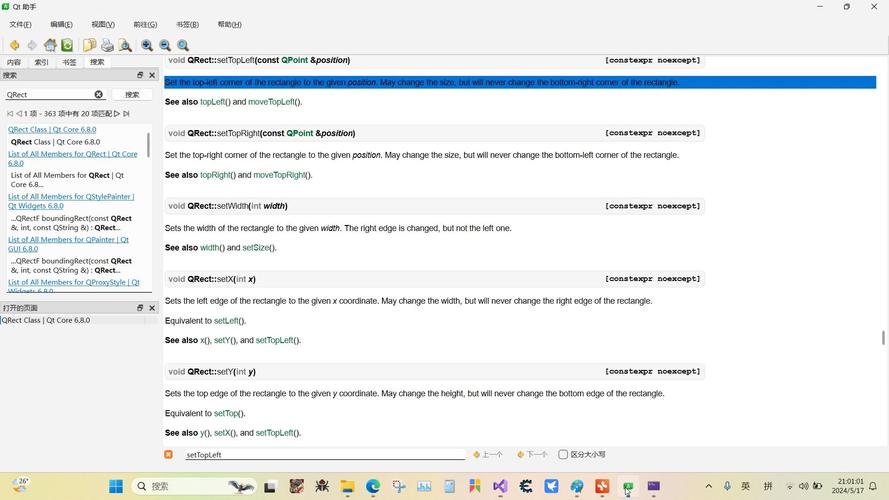Image resolution: width=889 pixels, height=500 pixels.
Task: Open the notification bell in the taskbar
Action: coord(873,486)
